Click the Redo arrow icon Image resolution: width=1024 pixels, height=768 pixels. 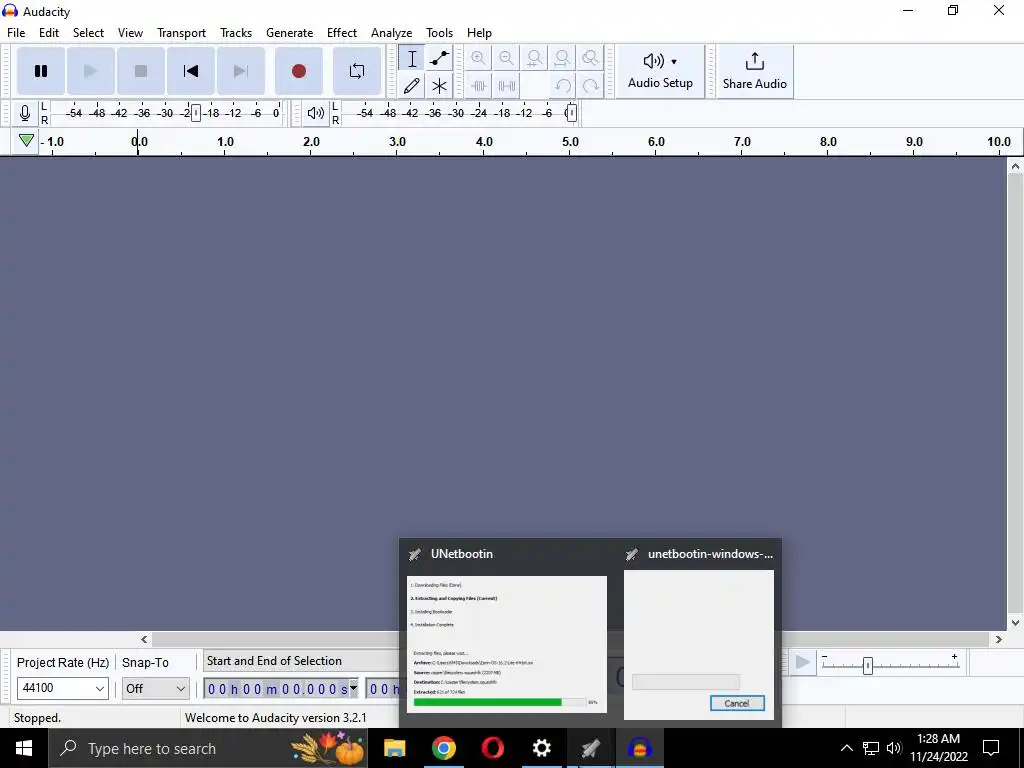click(x=590, y=86)
